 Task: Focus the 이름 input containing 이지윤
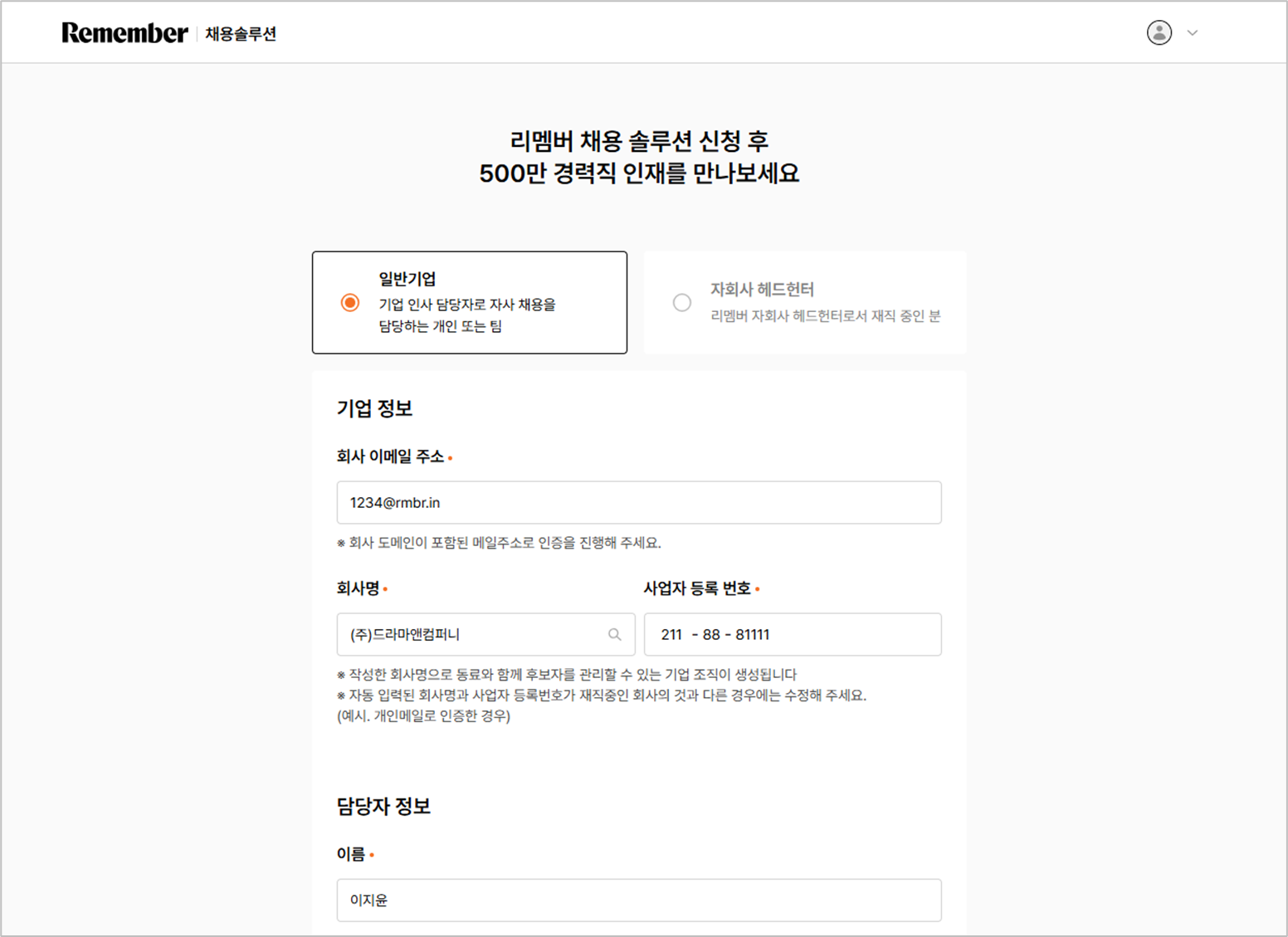click(x=638, y=900)
